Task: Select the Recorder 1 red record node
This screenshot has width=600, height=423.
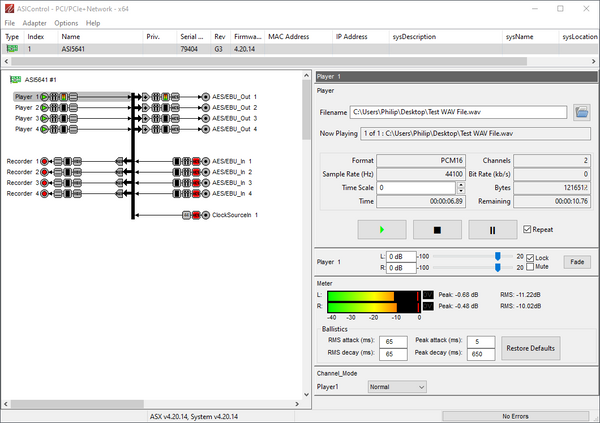Action: tap(44, 161)
